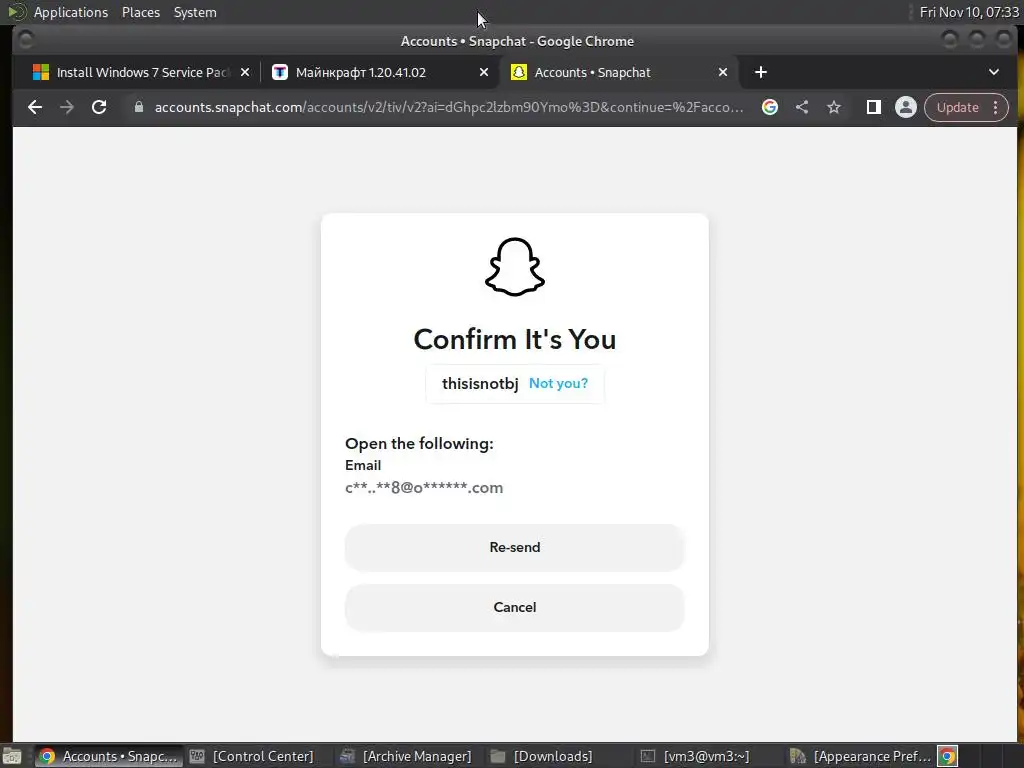Restore the Archive Manager window from taskbar
Screen dimensions: 1024x768
tap(406, 756)
